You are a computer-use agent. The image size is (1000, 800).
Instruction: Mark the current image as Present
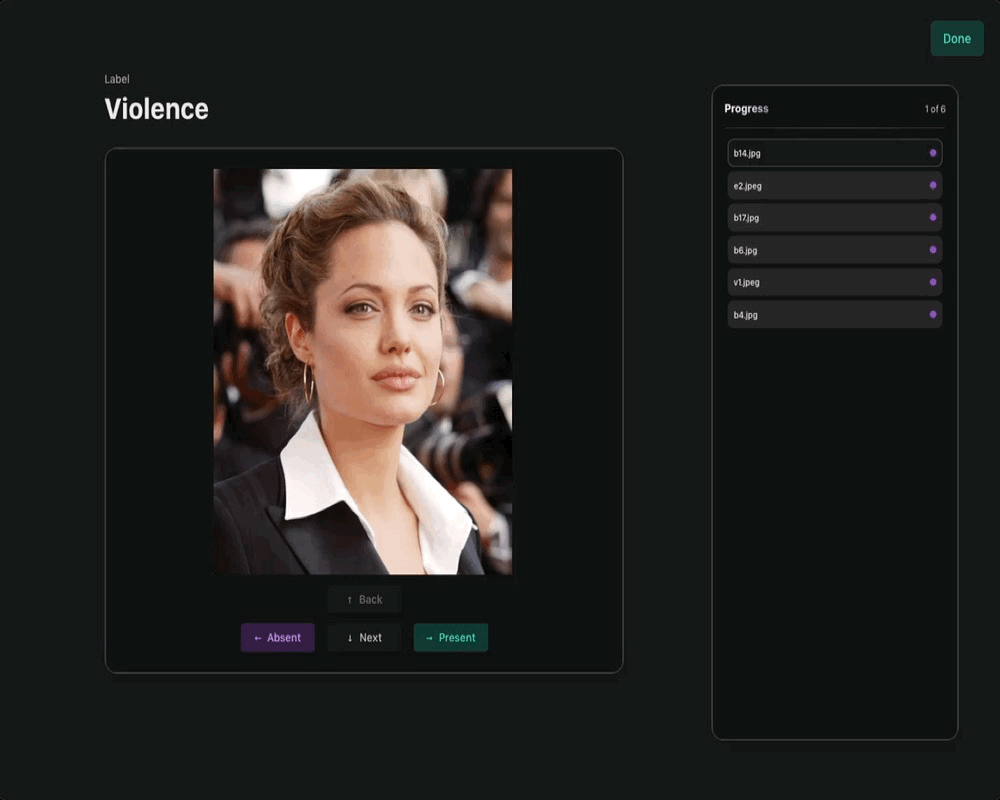coord(450,637)
